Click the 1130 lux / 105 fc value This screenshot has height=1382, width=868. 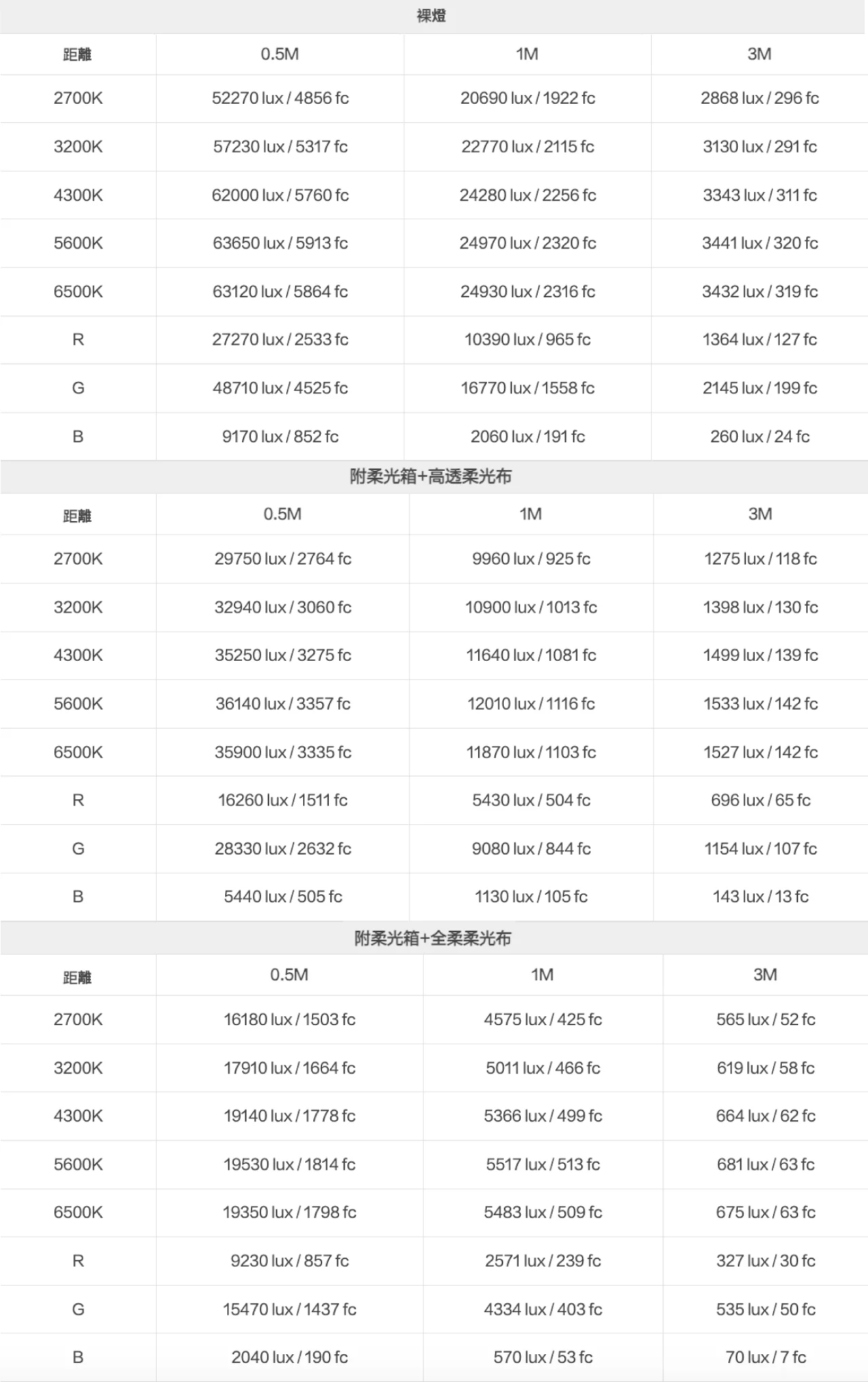531,897
